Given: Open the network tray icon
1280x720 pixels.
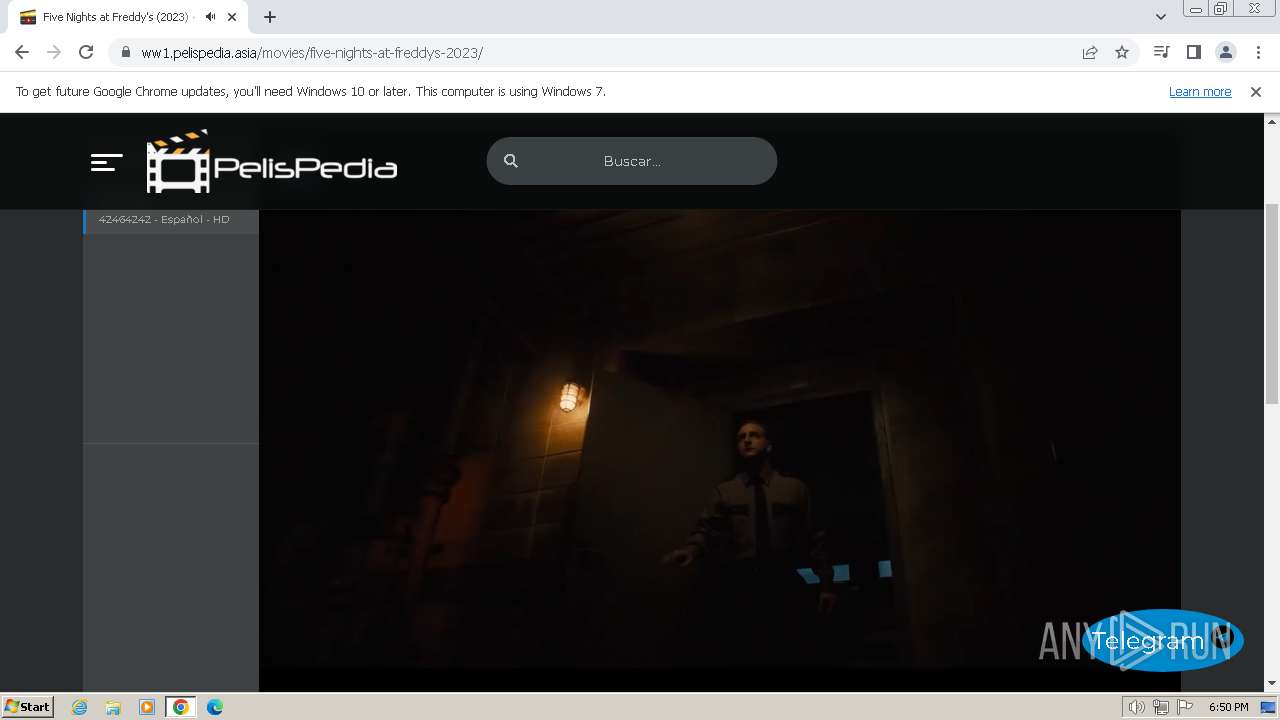Looking at the screenshot, I should coord(1160,707).
